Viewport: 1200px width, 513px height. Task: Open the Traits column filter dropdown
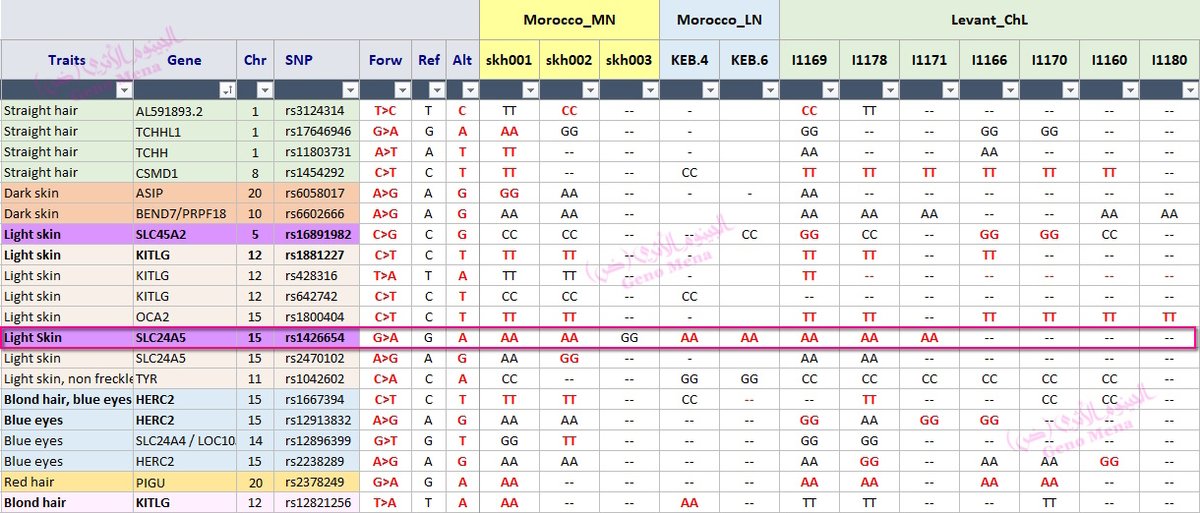pos(123,90)
